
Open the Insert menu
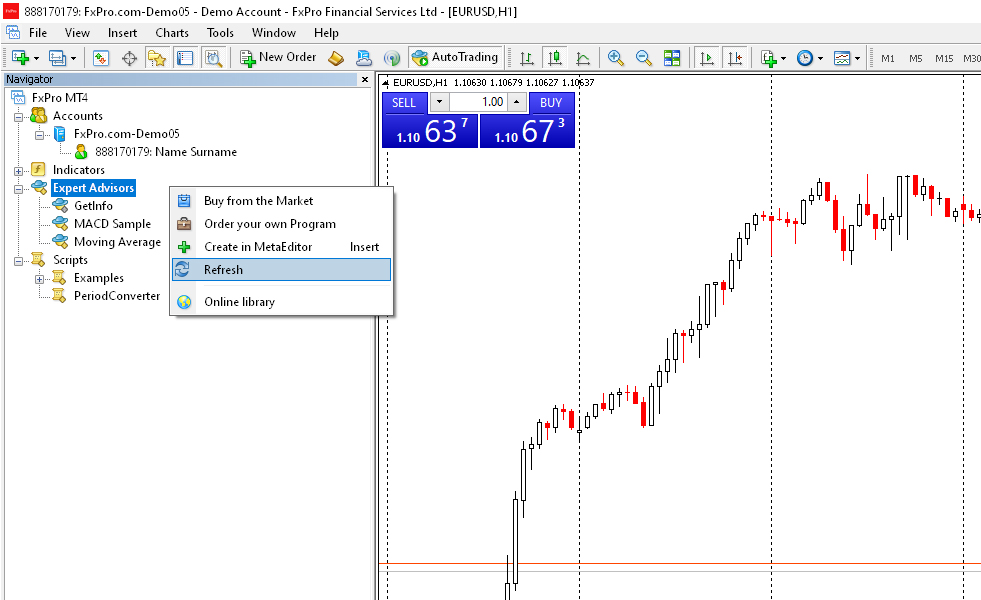tap(122, 33)
